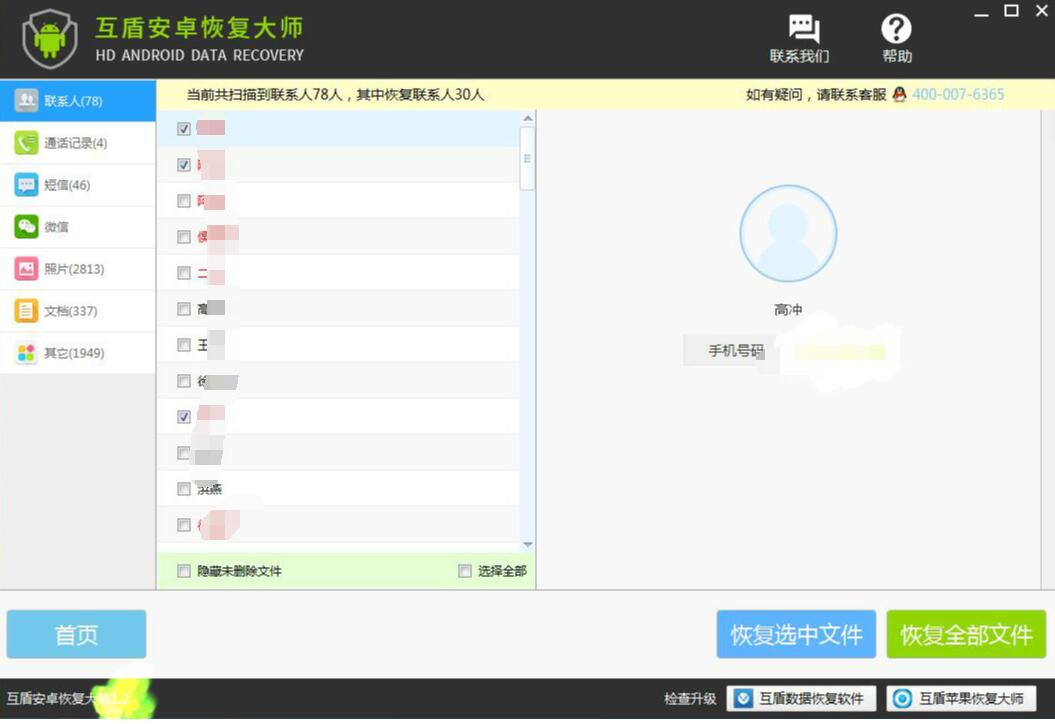Click the HD ANDROID DATA RECOVERY title text
Image resolution: width=1055 pixels, height=724 pixels.
[199, 55]
